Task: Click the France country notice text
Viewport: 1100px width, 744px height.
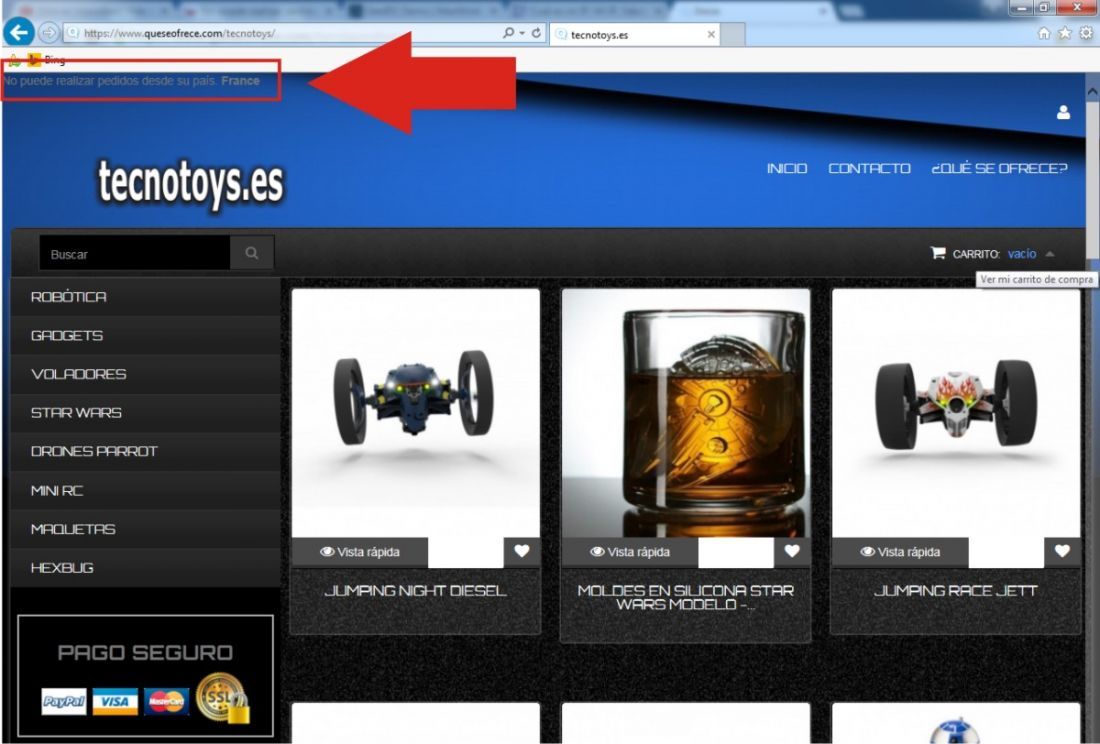Action: coord(131,81)
